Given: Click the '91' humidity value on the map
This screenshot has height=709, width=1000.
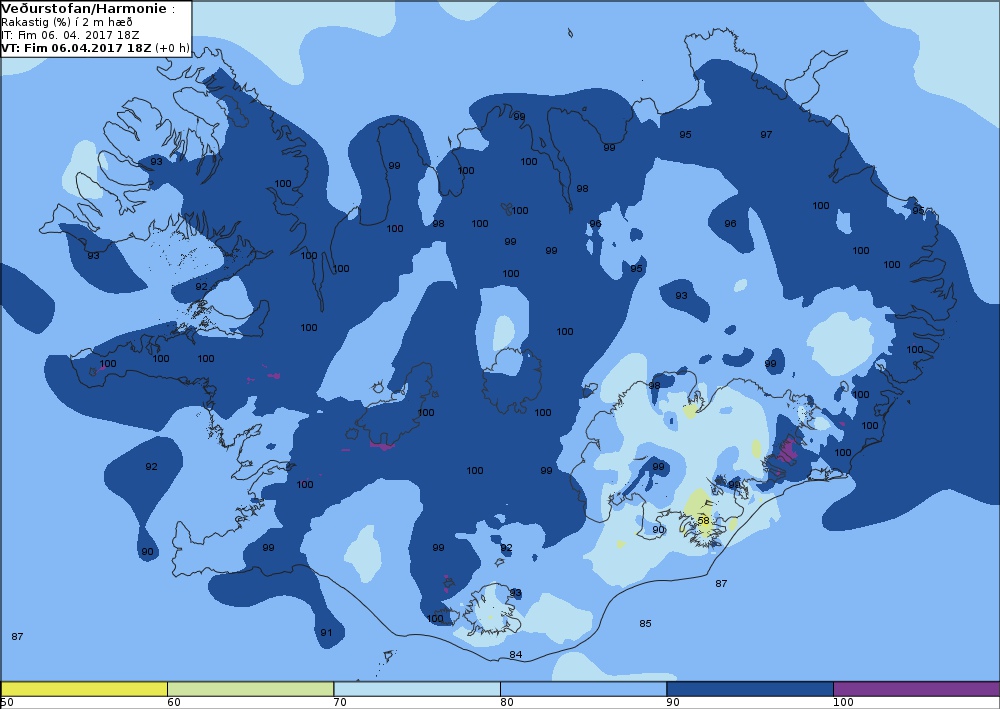Looking at the screenshot, I should pos(326,632).
